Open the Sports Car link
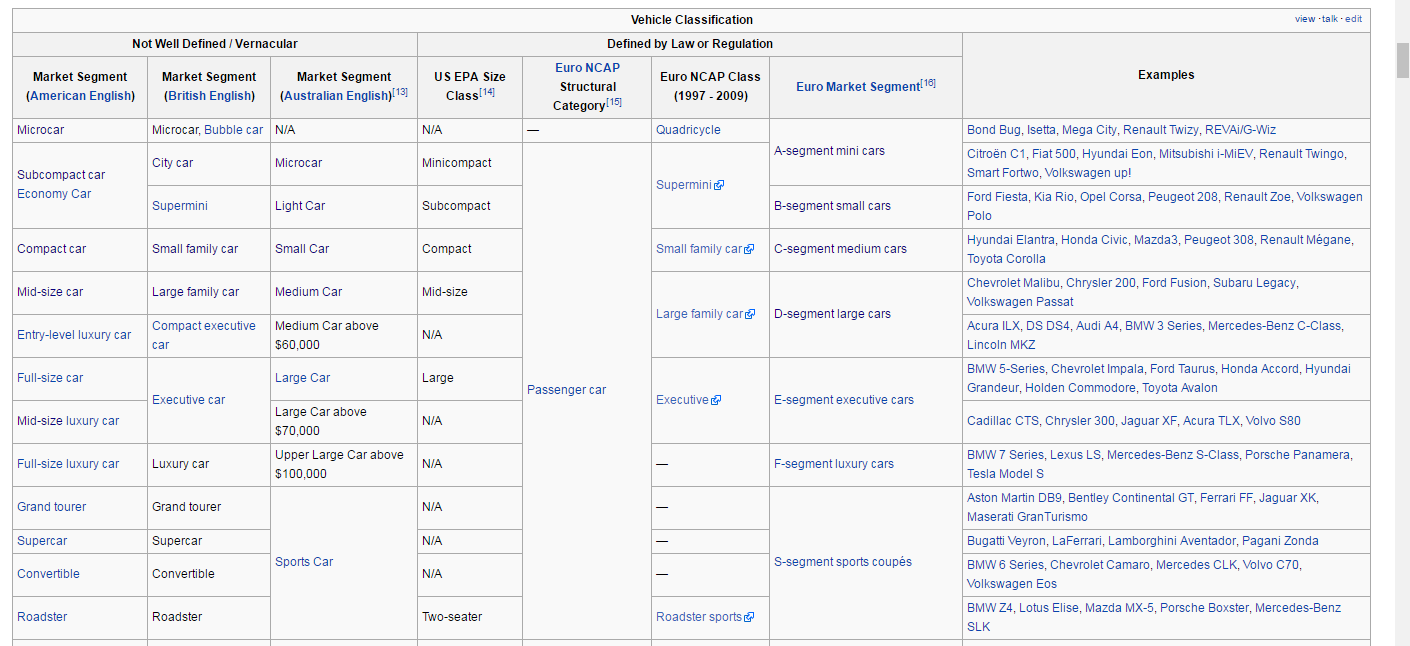1410x646 pixels. click(x=304, y=562)
